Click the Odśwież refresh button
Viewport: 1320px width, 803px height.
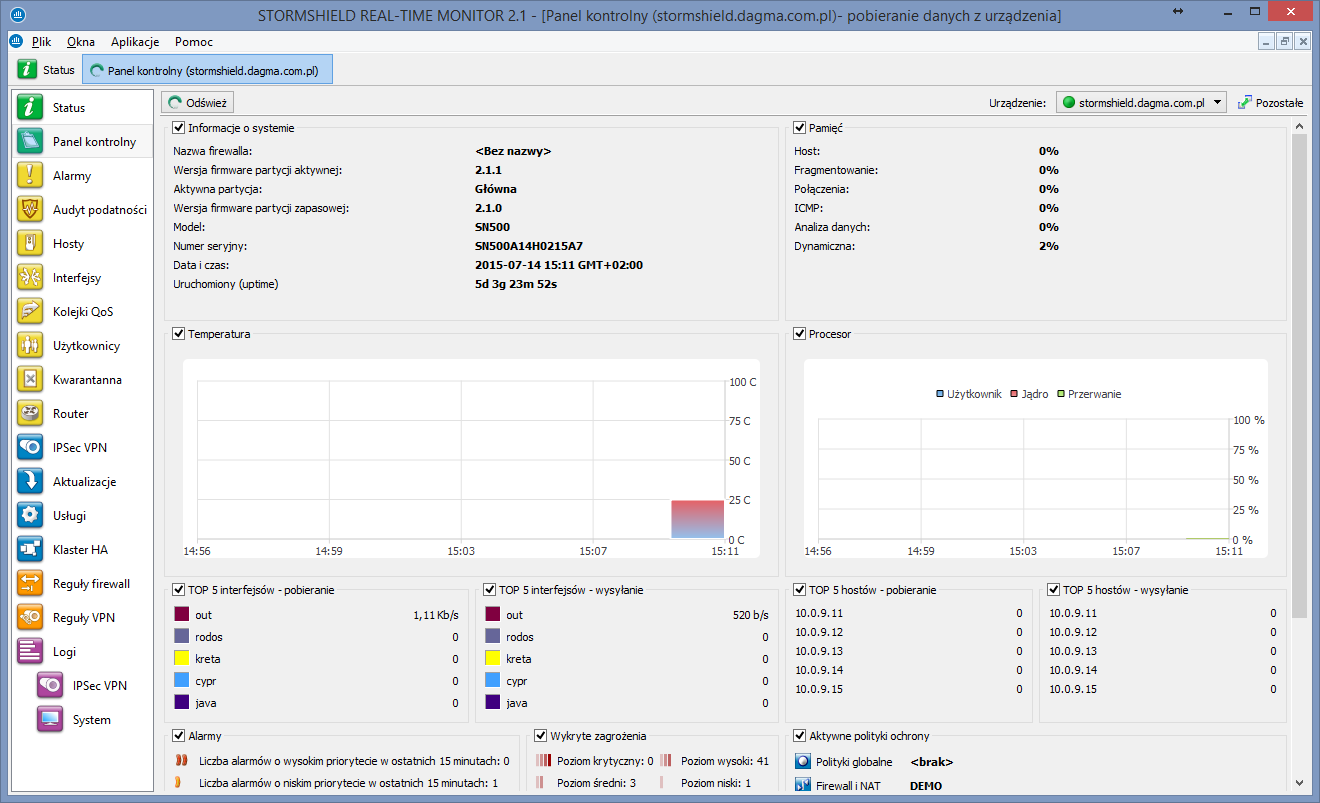[198, 102]
